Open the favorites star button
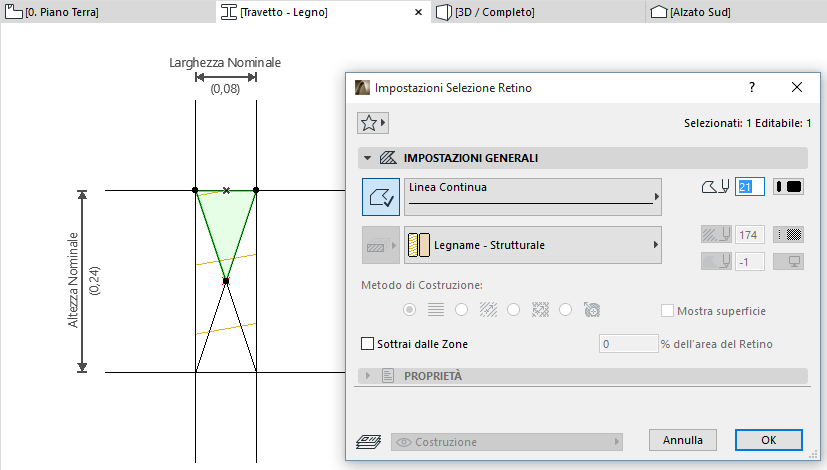The width and height of the screenshot is (827, 470). point(372,123)
